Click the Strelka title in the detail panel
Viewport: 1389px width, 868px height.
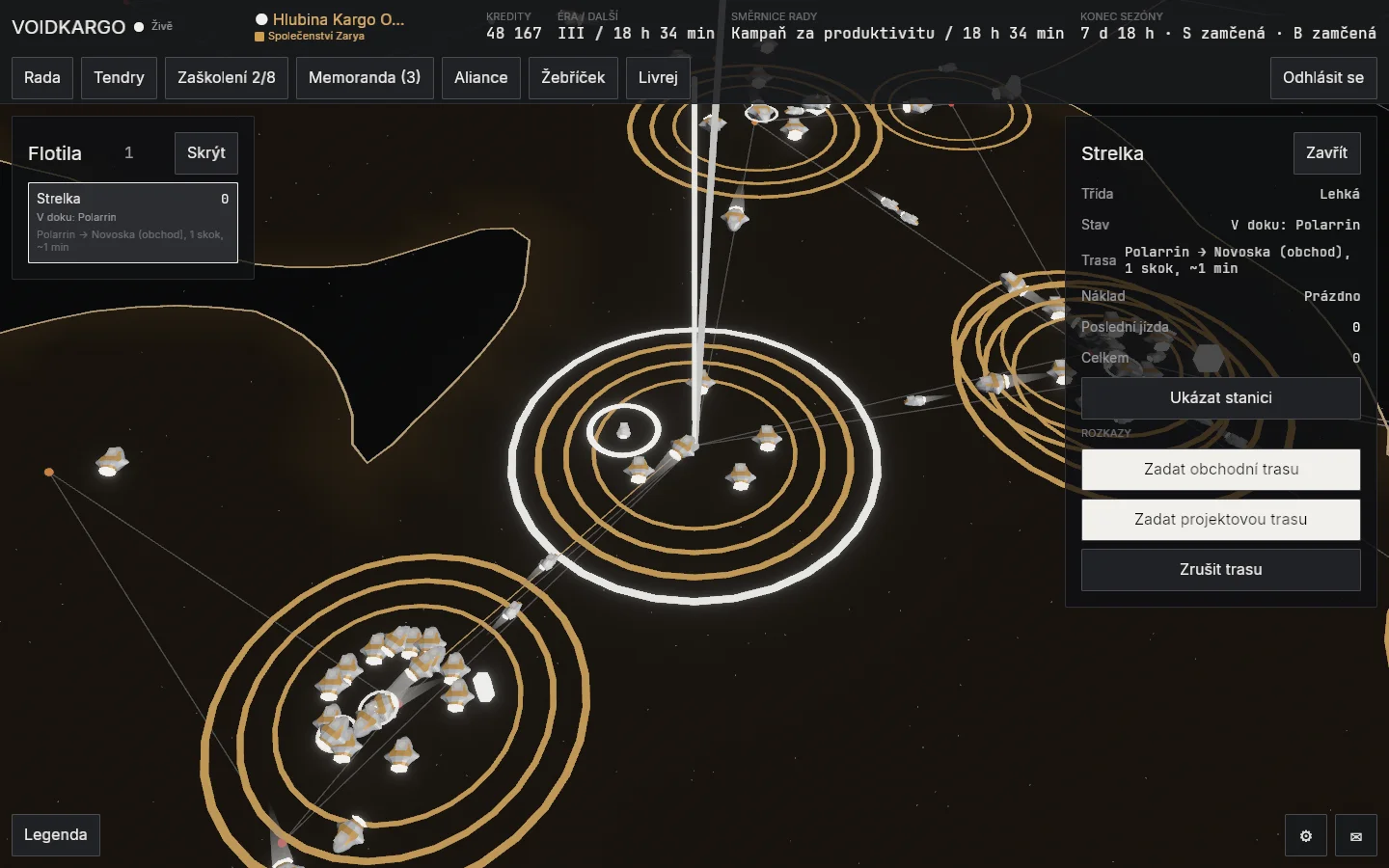click(1112, 153)
